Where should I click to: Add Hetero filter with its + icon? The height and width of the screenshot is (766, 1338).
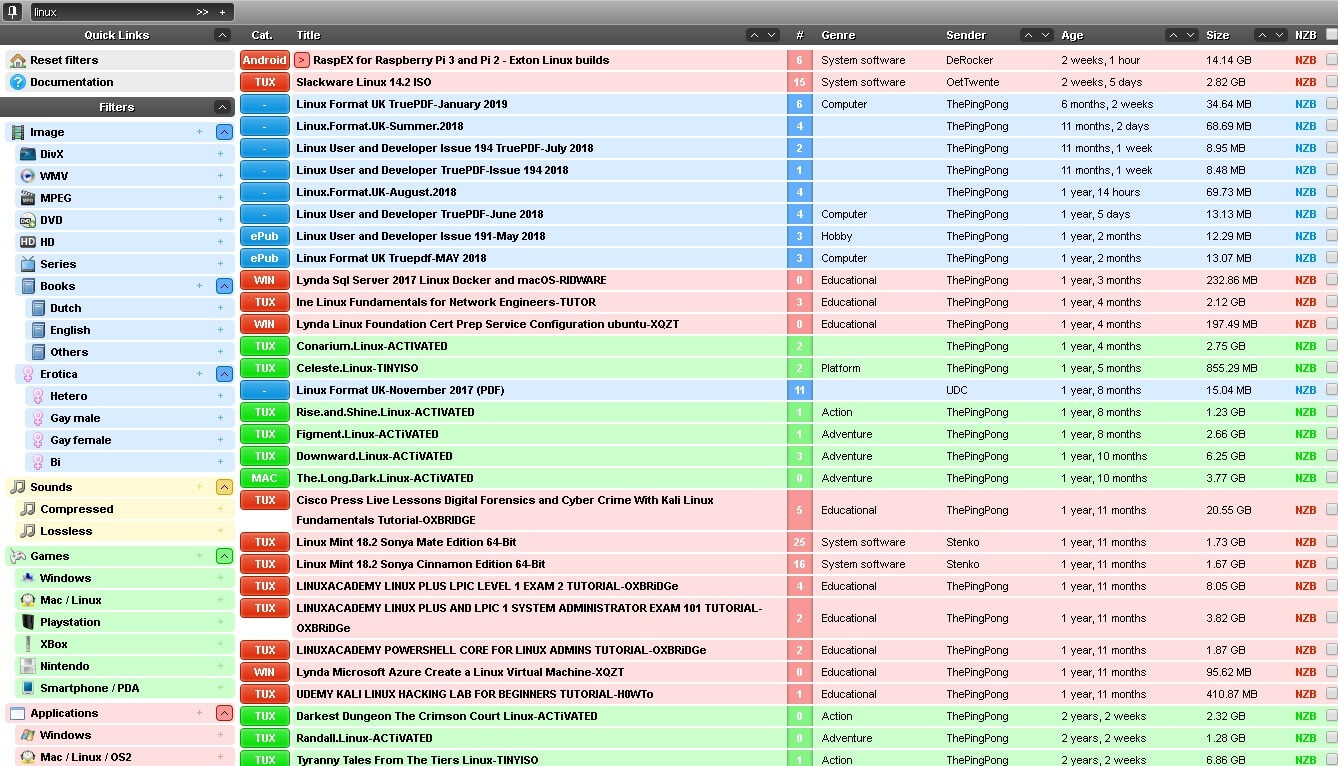point(220,396)
